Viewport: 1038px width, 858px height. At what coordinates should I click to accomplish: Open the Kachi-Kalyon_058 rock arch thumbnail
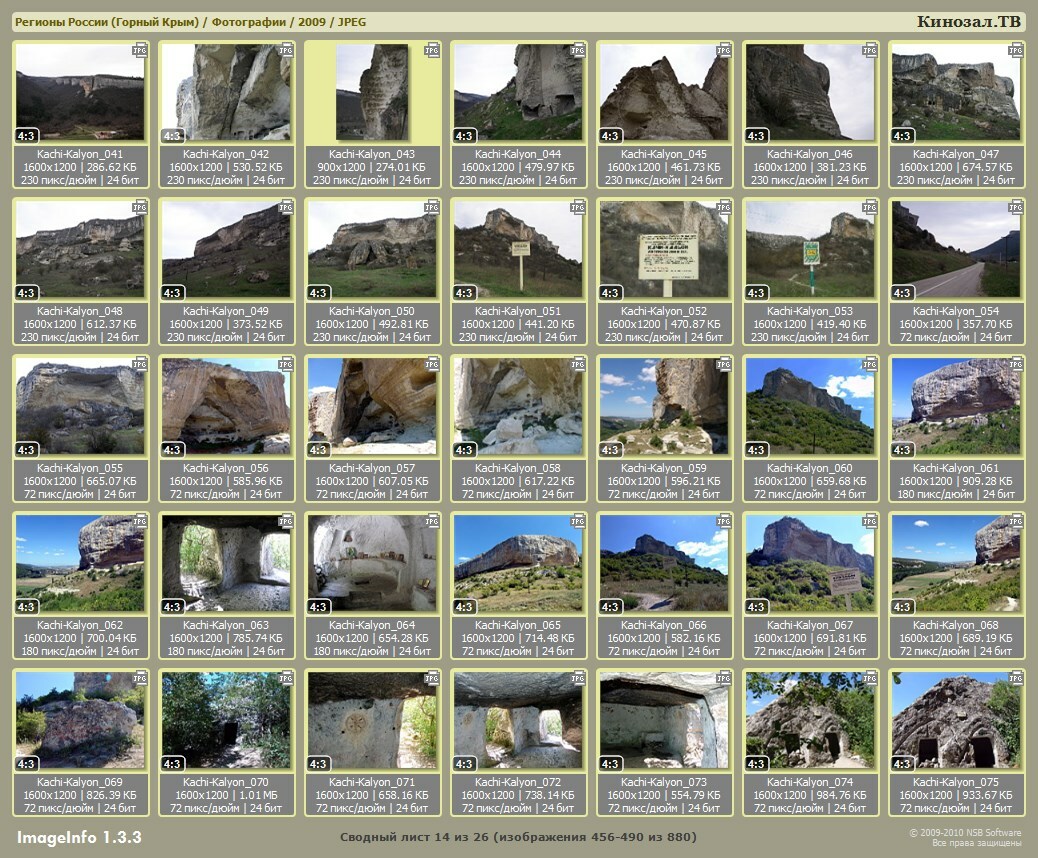coord(518,406)
